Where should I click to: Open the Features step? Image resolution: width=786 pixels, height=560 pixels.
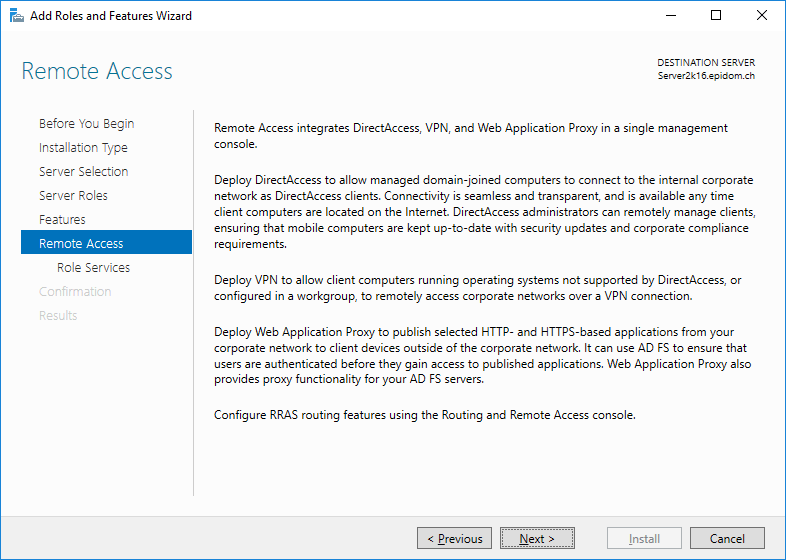pos(62,220)
